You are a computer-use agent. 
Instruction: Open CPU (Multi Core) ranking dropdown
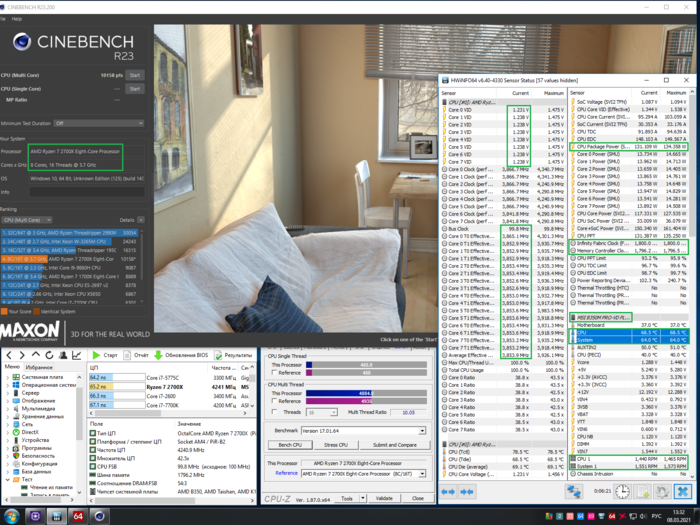coord(27,220)
